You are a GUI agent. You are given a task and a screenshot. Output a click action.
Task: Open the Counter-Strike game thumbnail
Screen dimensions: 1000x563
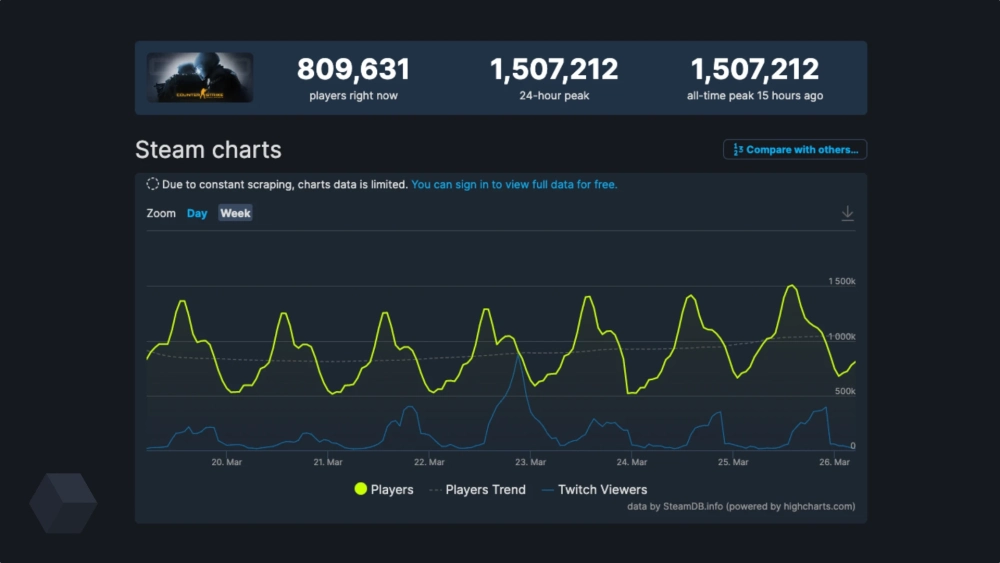200,78
